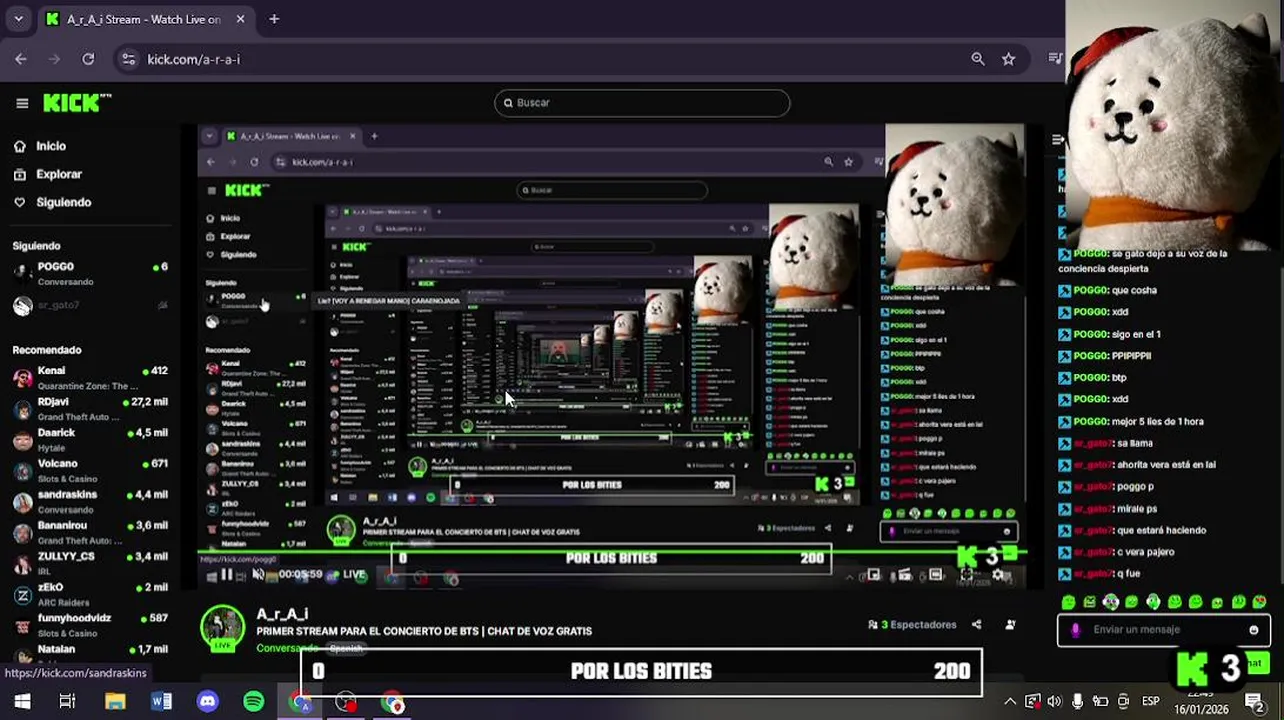Open recommended channel ZULLYY_CS

pyautogui.click(x=90, y=563)
